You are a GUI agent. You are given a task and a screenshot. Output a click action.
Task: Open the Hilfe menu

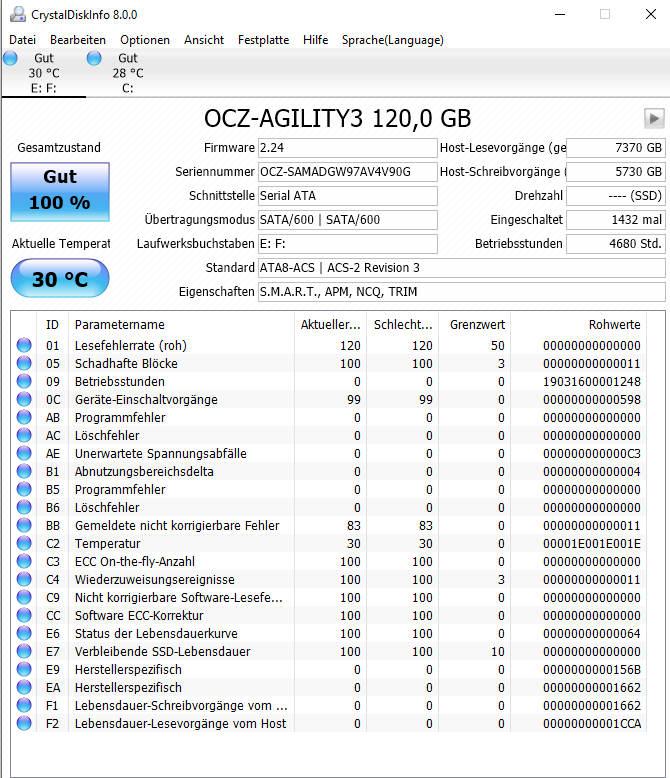coord(316,40)
